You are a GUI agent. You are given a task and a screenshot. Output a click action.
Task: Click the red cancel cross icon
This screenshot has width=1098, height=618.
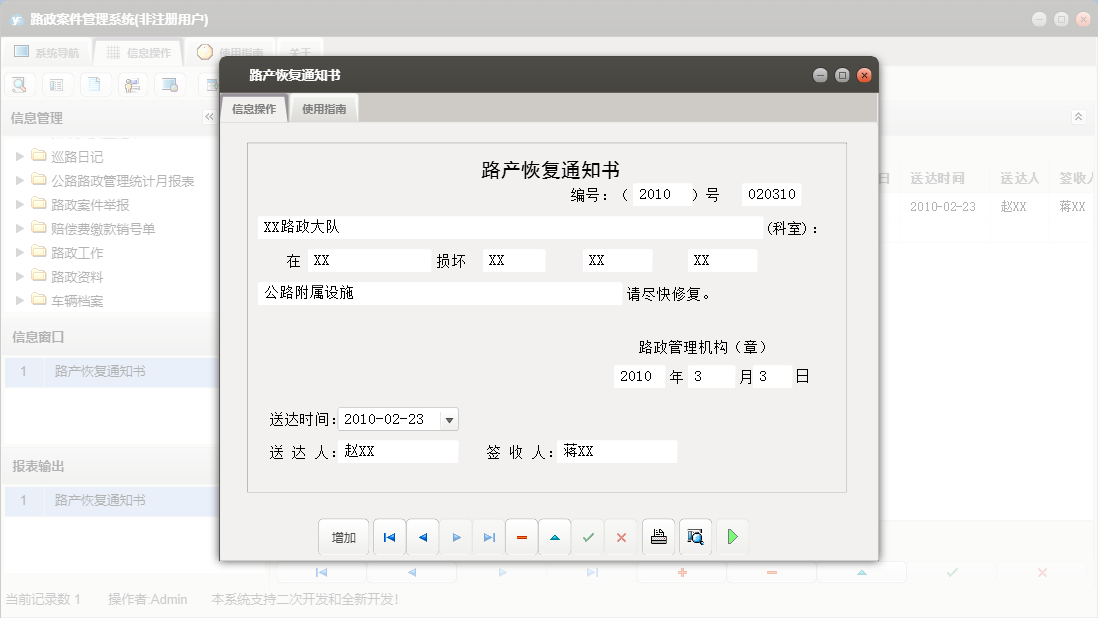(x=621, y=537)
